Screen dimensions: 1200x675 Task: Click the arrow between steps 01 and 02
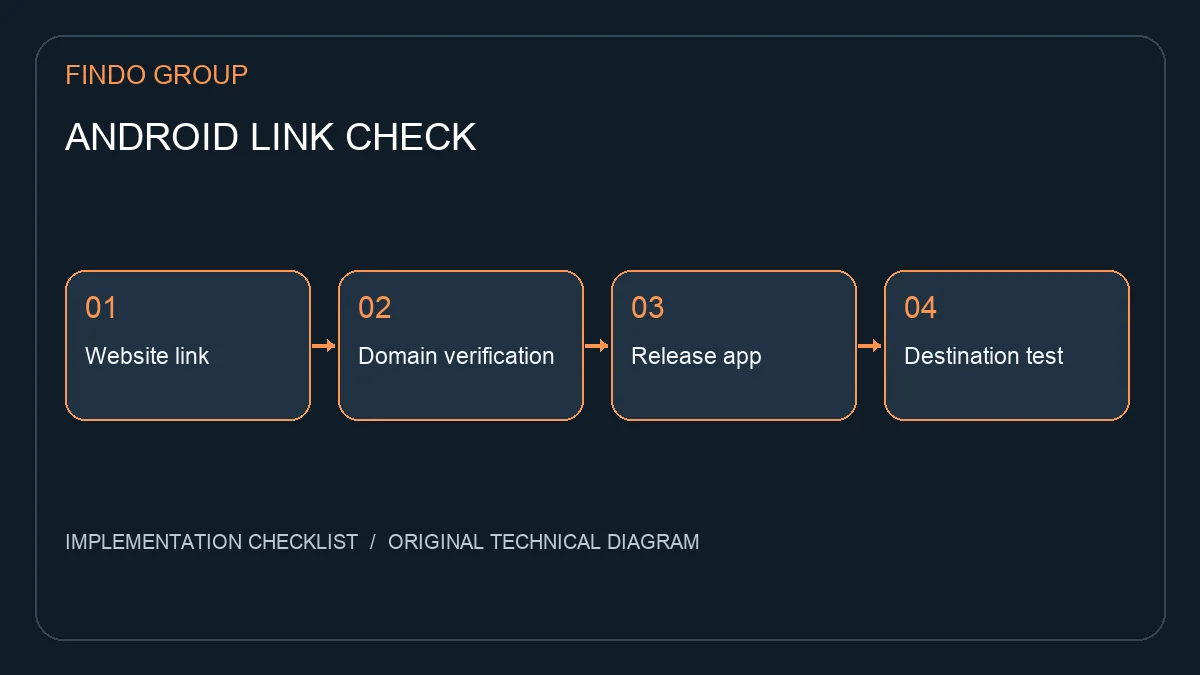tap(324, 346)
